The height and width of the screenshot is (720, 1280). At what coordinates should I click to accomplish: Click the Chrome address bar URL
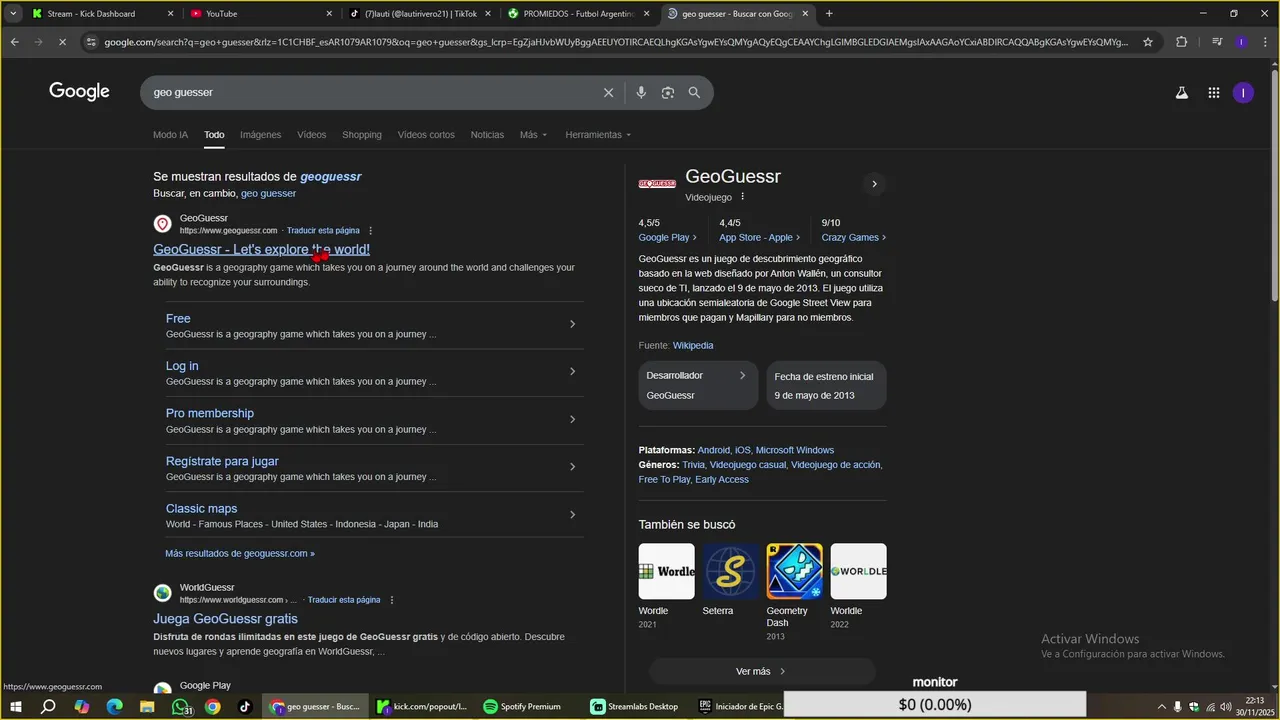(x=615, y=42)
